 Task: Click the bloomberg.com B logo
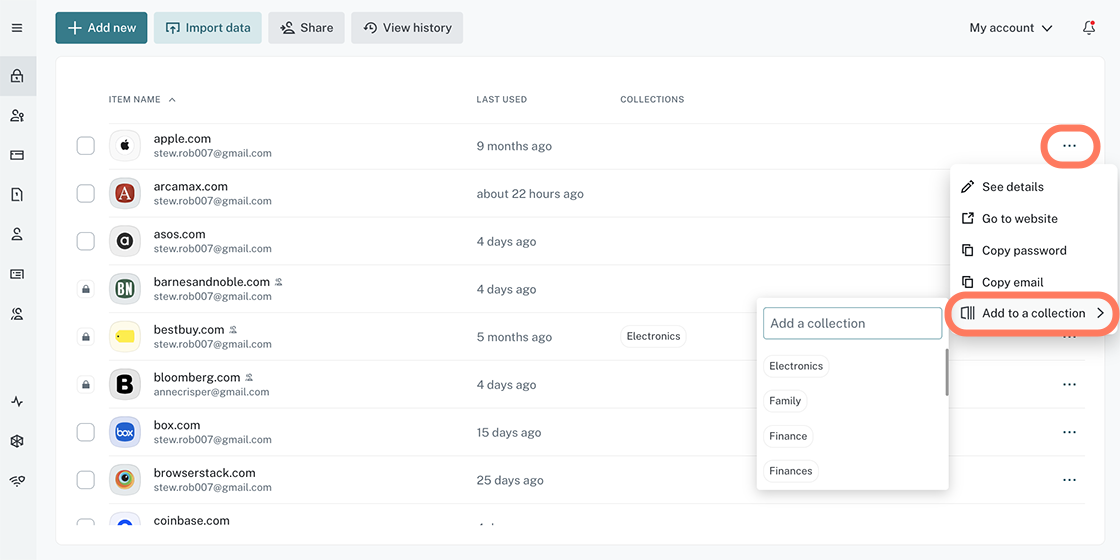coord(125,384)
